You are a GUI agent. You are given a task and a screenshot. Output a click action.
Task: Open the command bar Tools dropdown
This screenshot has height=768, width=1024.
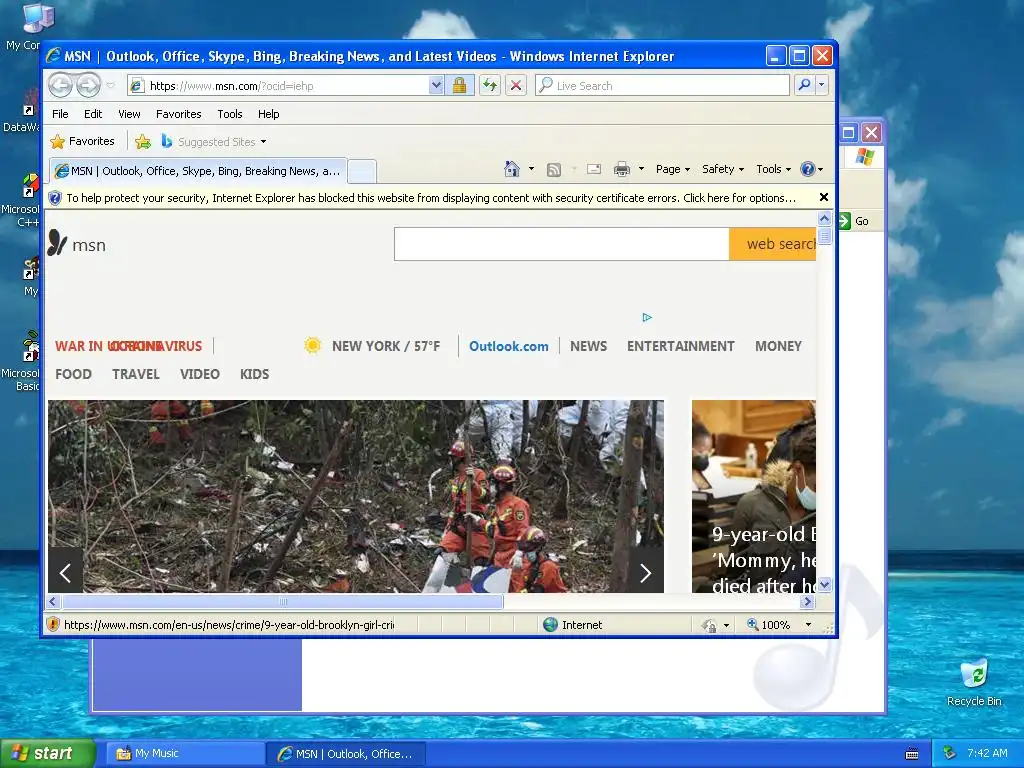coord(773,169)
